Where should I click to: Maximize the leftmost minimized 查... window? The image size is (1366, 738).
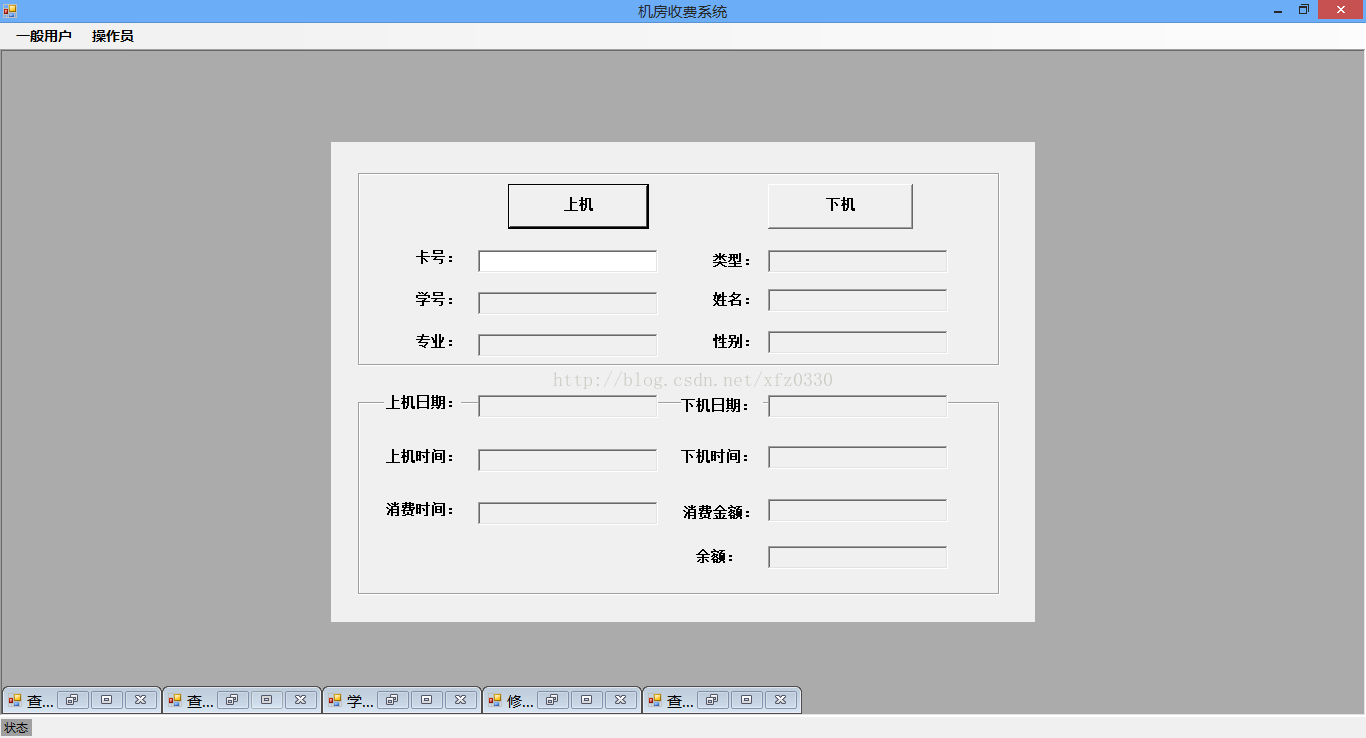tap(106, 700)
